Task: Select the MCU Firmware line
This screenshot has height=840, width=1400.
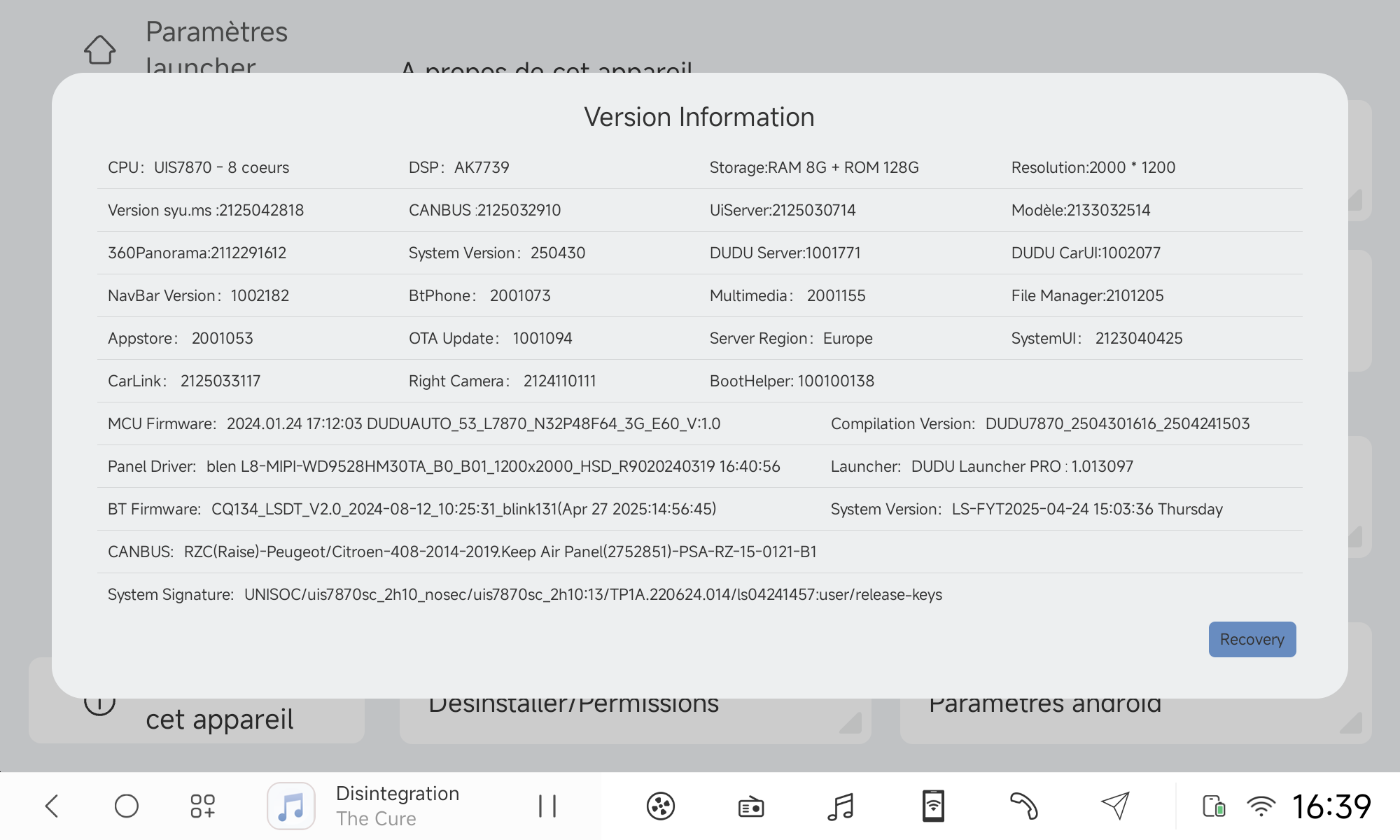Action: [x=414, y=423]
